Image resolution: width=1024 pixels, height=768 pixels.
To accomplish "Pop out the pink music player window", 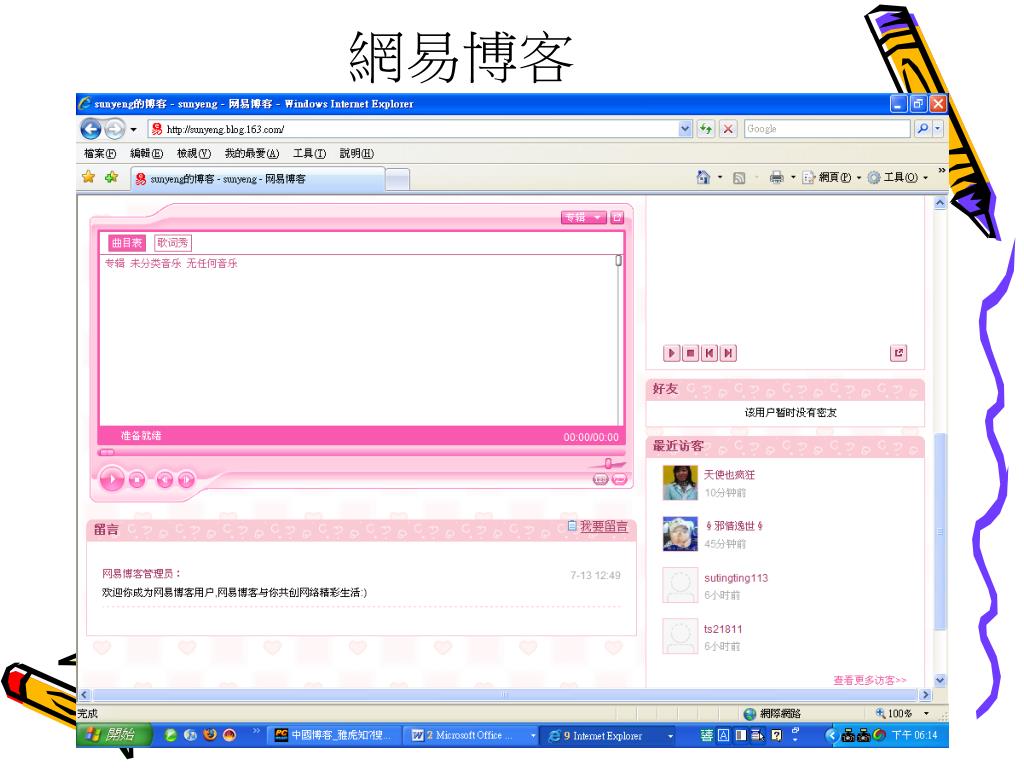I will (x=617, y=217).
